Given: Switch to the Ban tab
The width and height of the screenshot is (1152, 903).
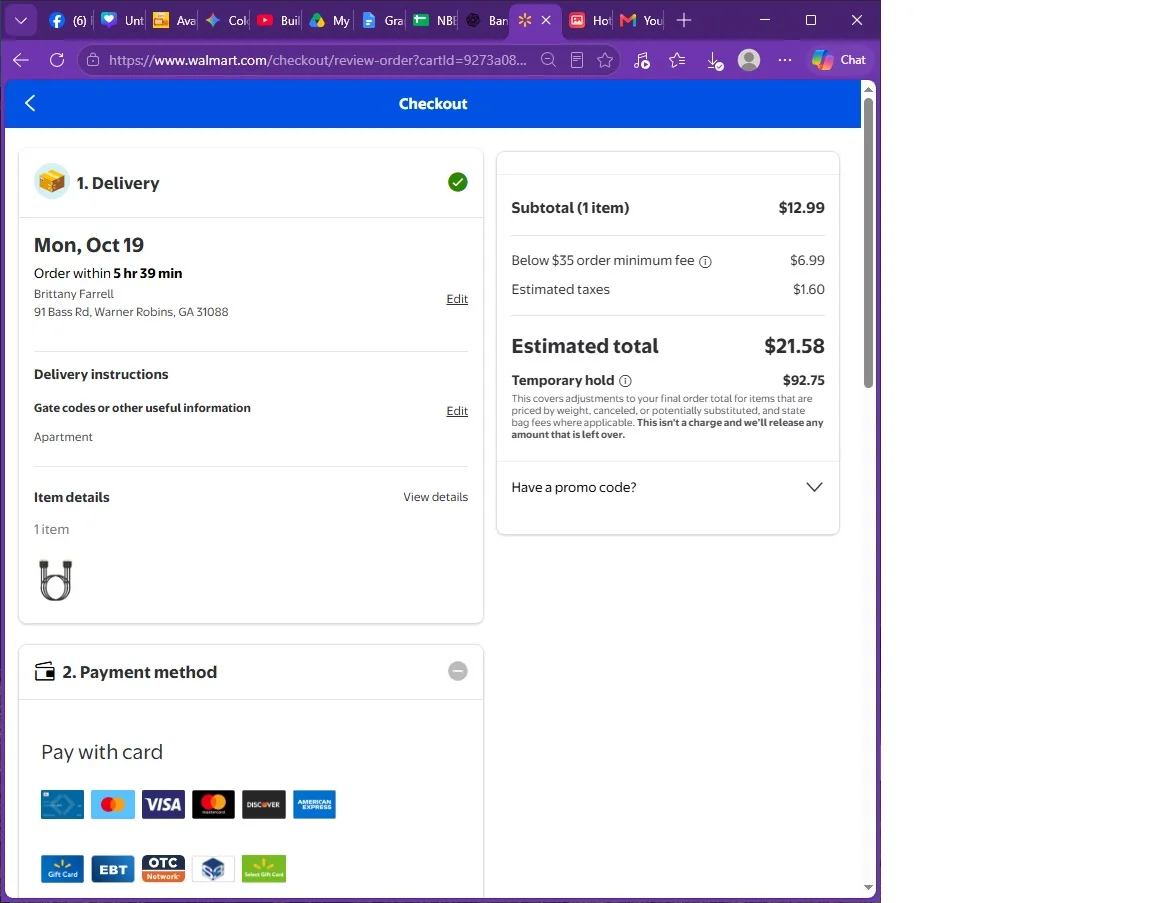Looking at the screenshot, I should tap(486, 21).
